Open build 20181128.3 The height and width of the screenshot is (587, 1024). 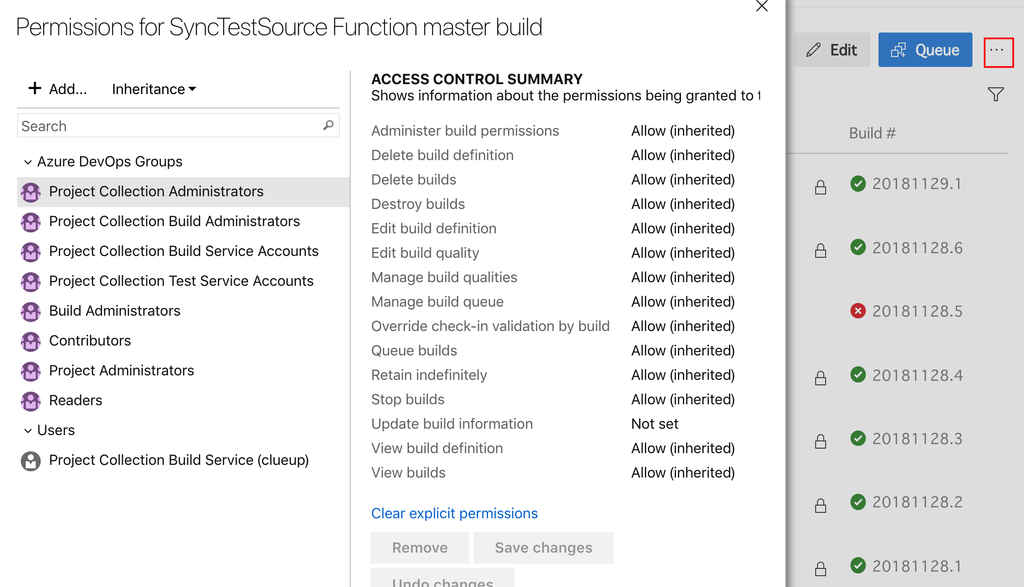(x=917, y=439)
